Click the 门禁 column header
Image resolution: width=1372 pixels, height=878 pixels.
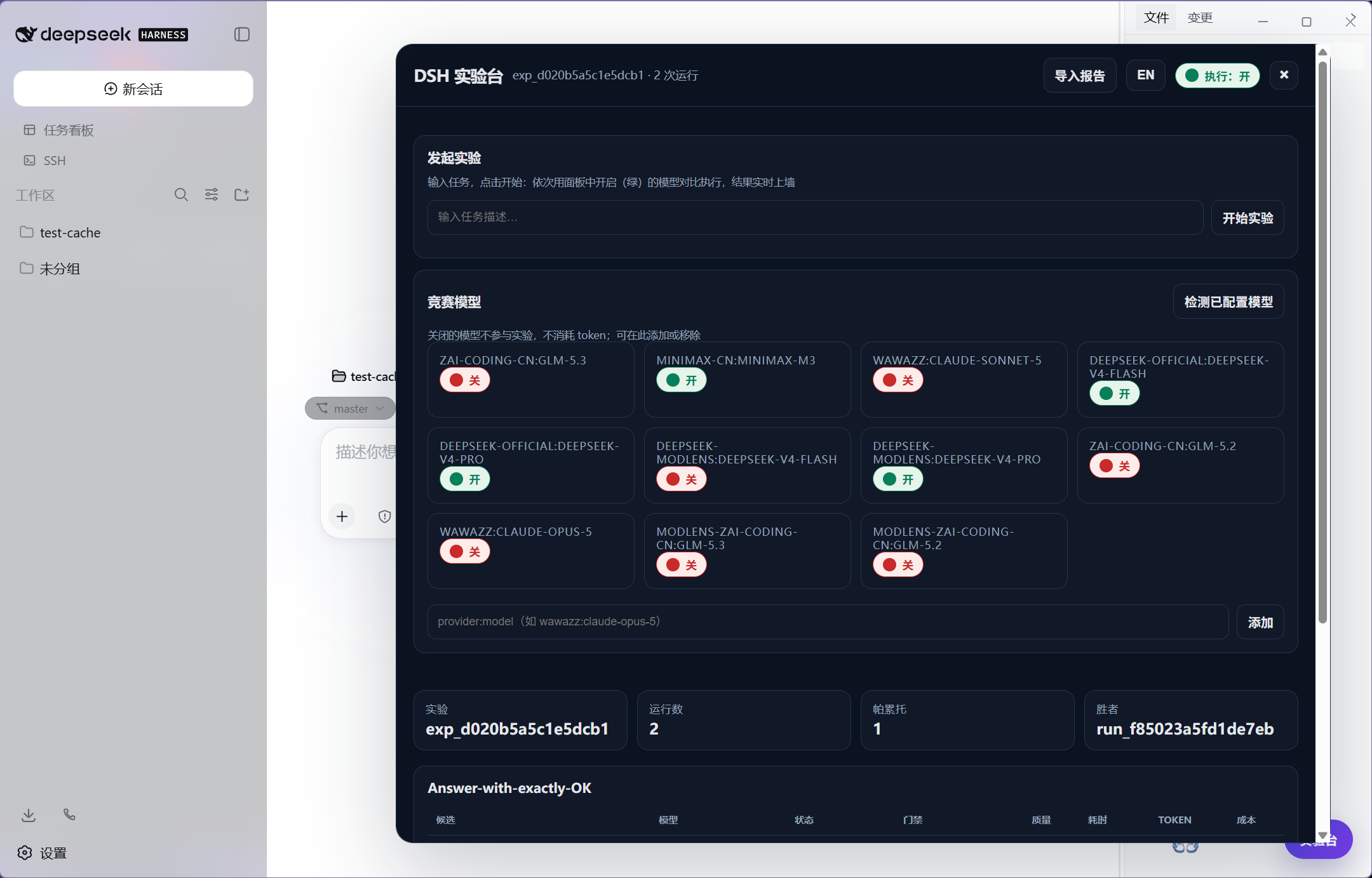(x=913, y=820)
